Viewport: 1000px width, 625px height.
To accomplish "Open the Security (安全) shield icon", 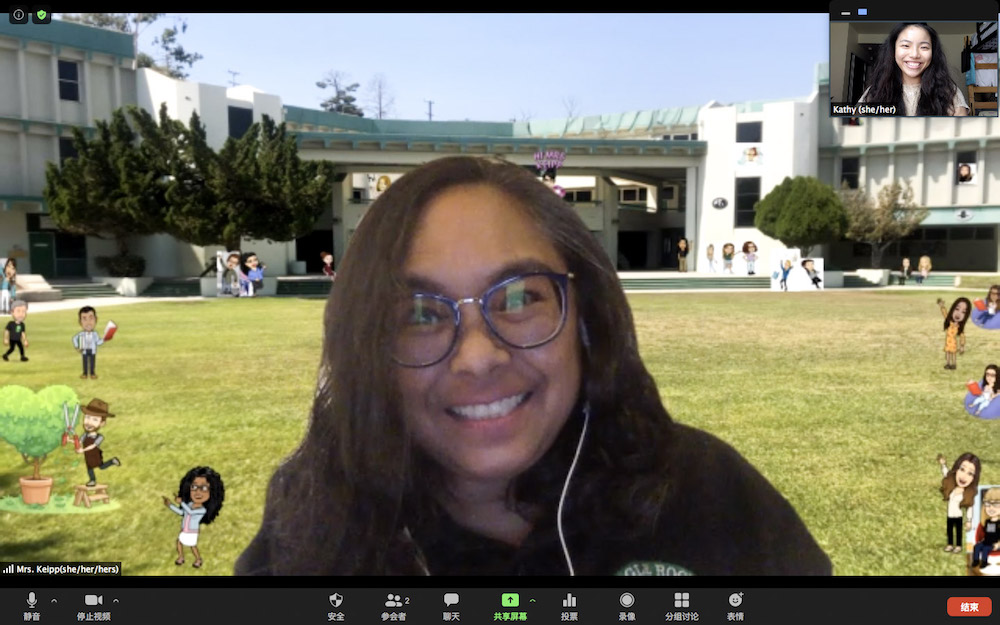I will 336,604.
